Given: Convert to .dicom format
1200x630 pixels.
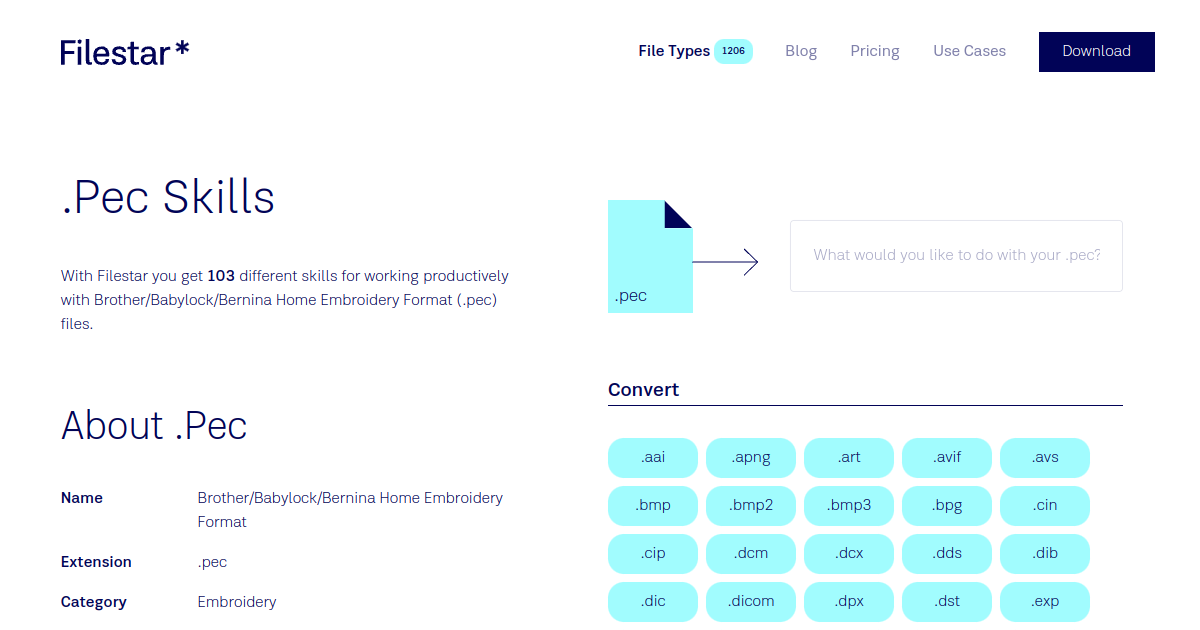Looking at the screenshot, I should click(750, 601).
